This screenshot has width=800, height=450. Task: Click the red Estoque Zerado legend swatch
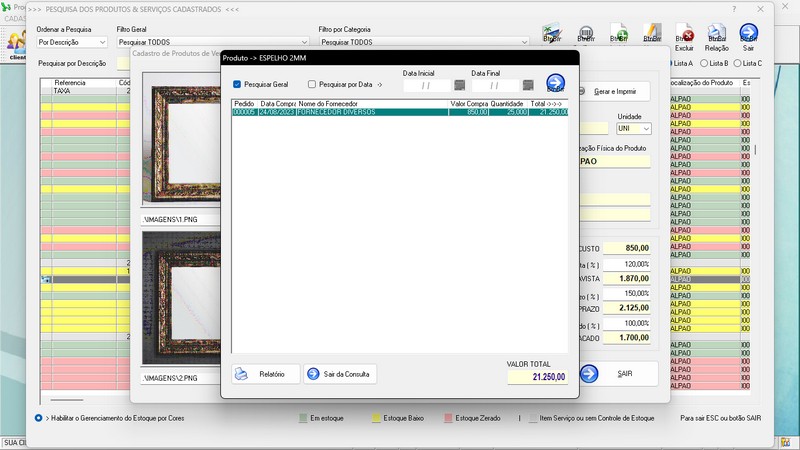pos(448,418)
